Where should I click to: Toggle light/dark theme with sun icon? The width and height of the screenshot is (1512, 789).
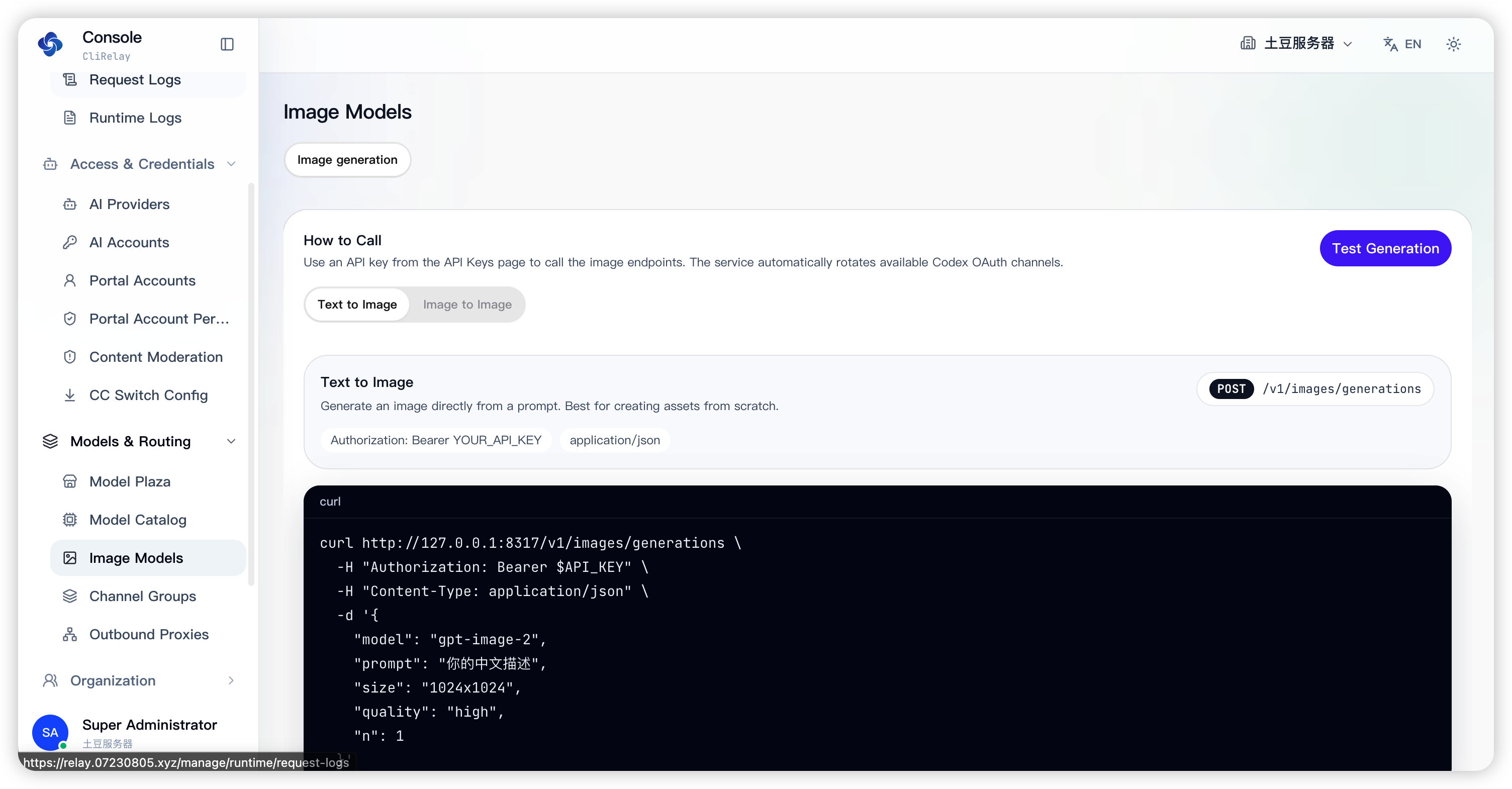pyautogui.click(x=1453, y=44)
